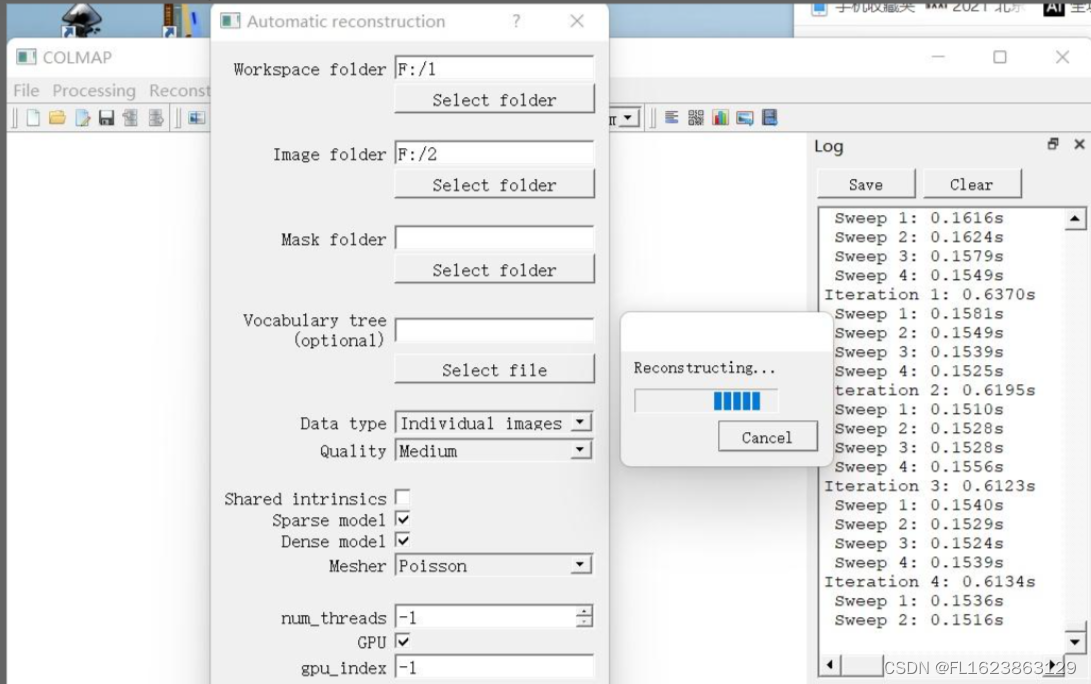The image size is (1091, 684).
Task: Click the help question mark in dialog
Action: (x=516, y=22)
